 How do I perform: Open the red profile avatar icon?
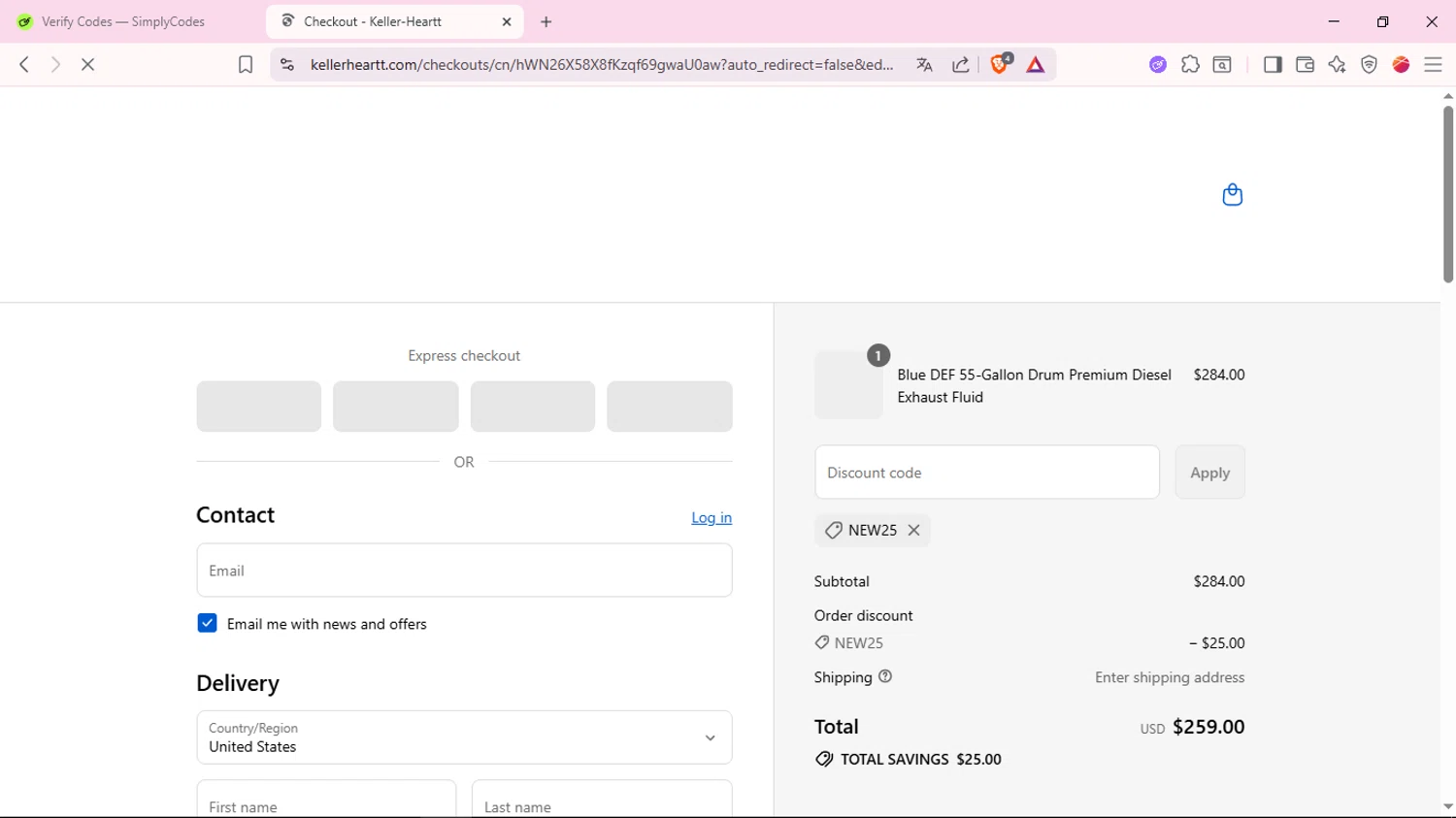1401,65
